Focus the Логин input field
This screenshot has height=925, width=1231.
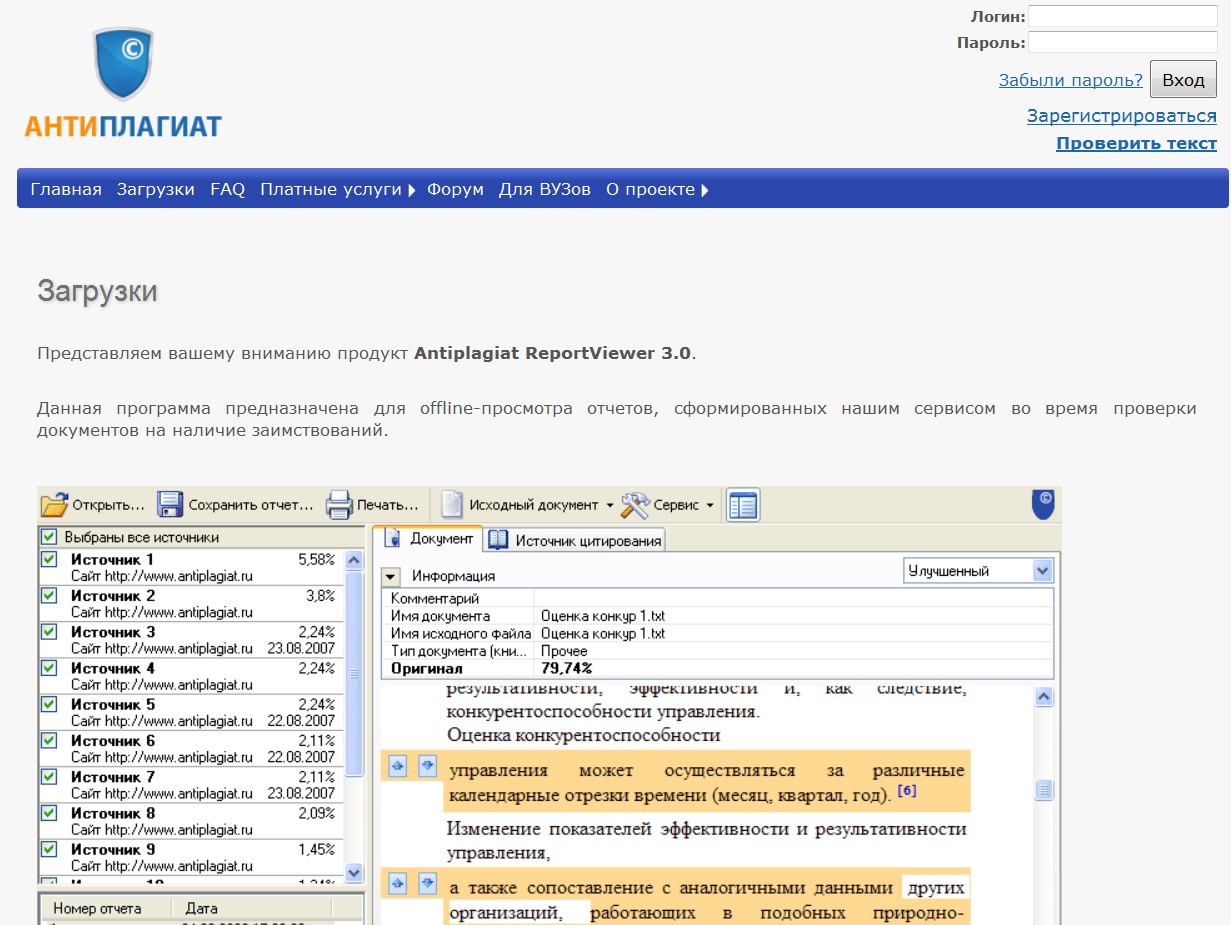[x=1123, y=16]
